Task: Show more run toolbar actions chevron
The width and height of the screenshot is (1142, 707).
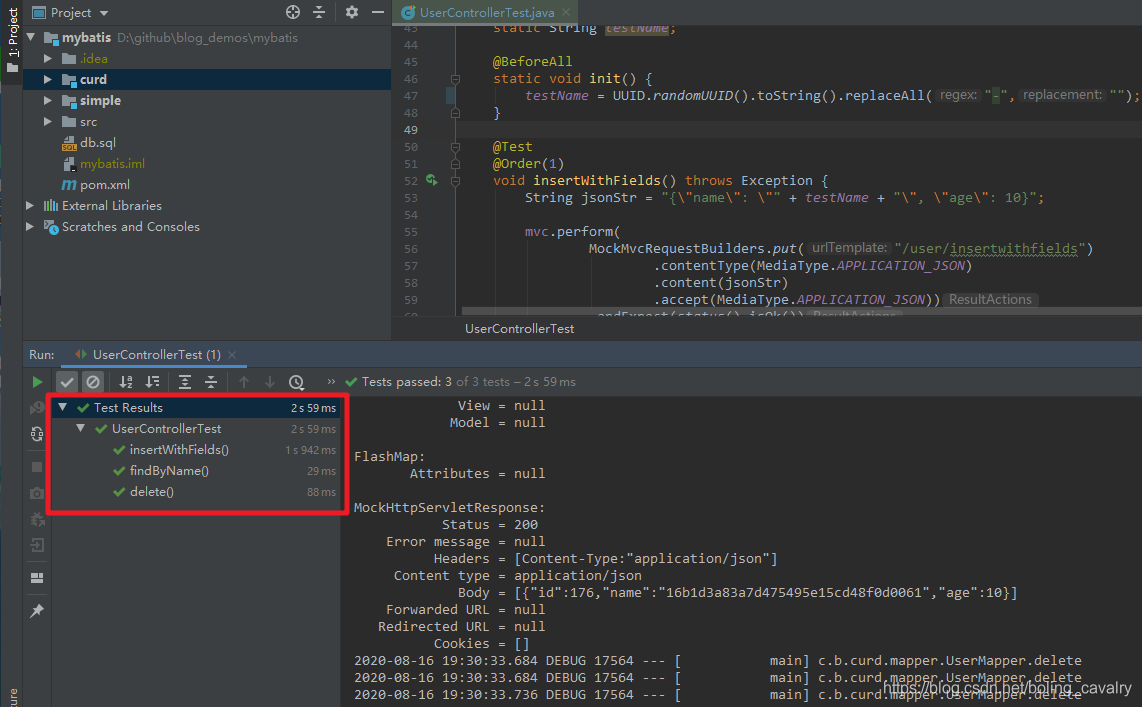Action: coord(331,382)
